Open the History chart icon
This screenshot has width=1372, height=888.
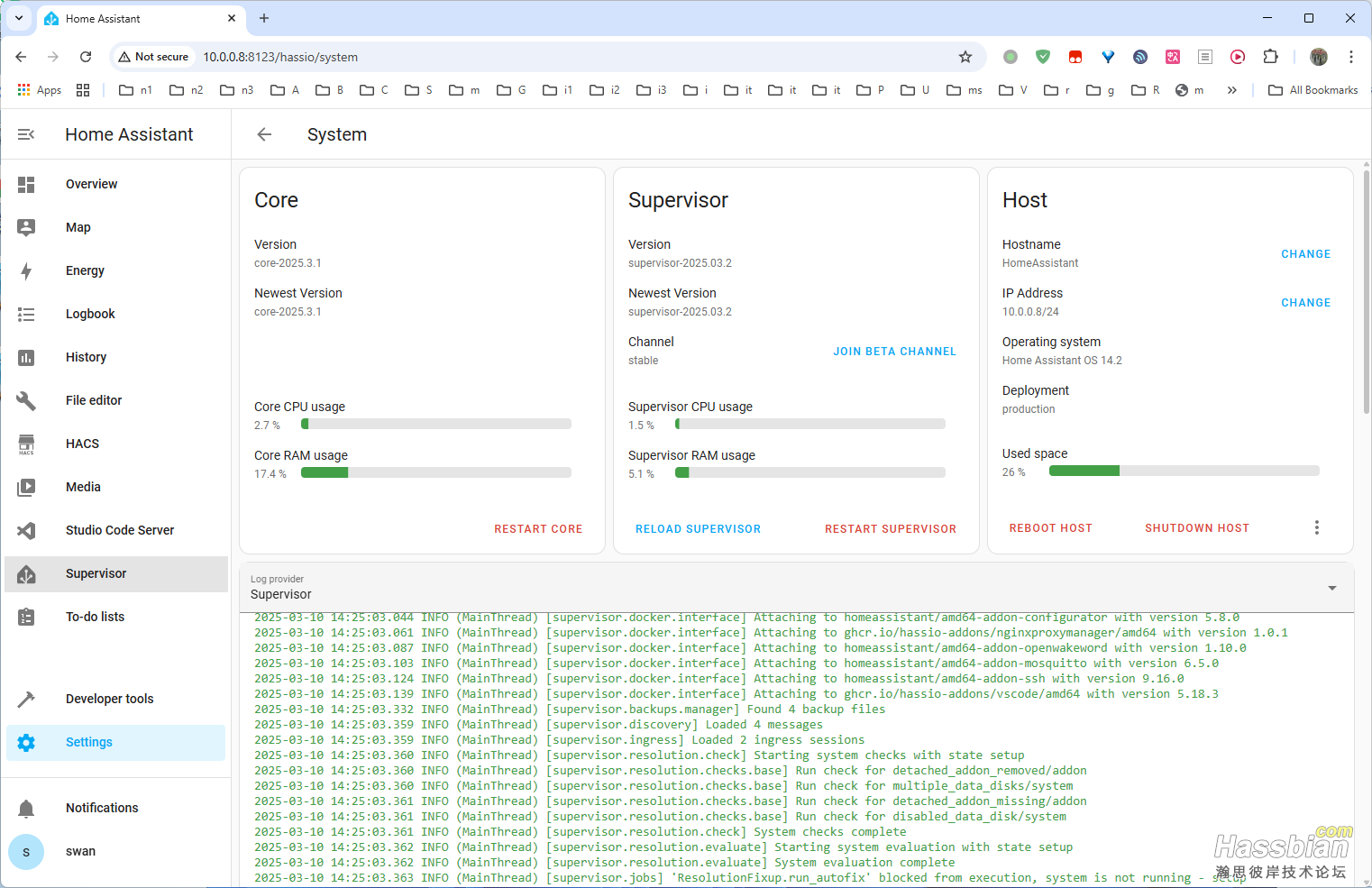(26, 357)
